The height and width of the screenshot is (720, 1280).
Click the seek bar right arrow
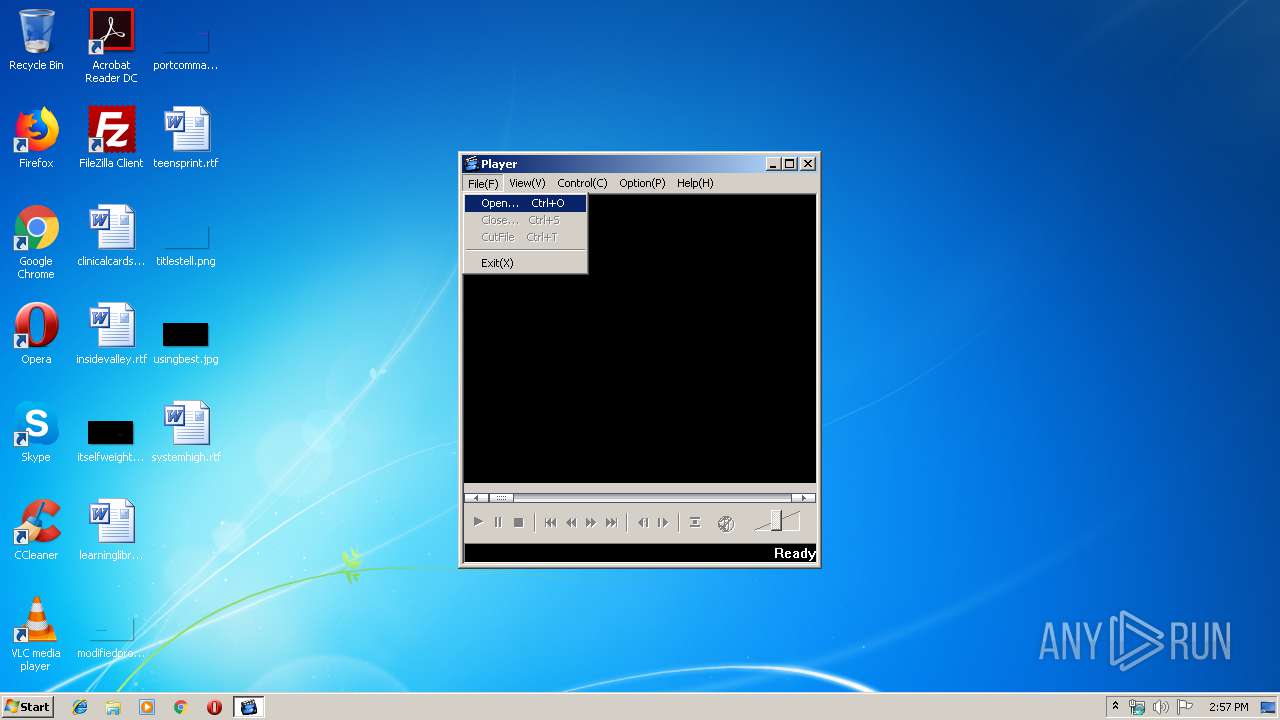pyautogui.click(x=803, y=497)
